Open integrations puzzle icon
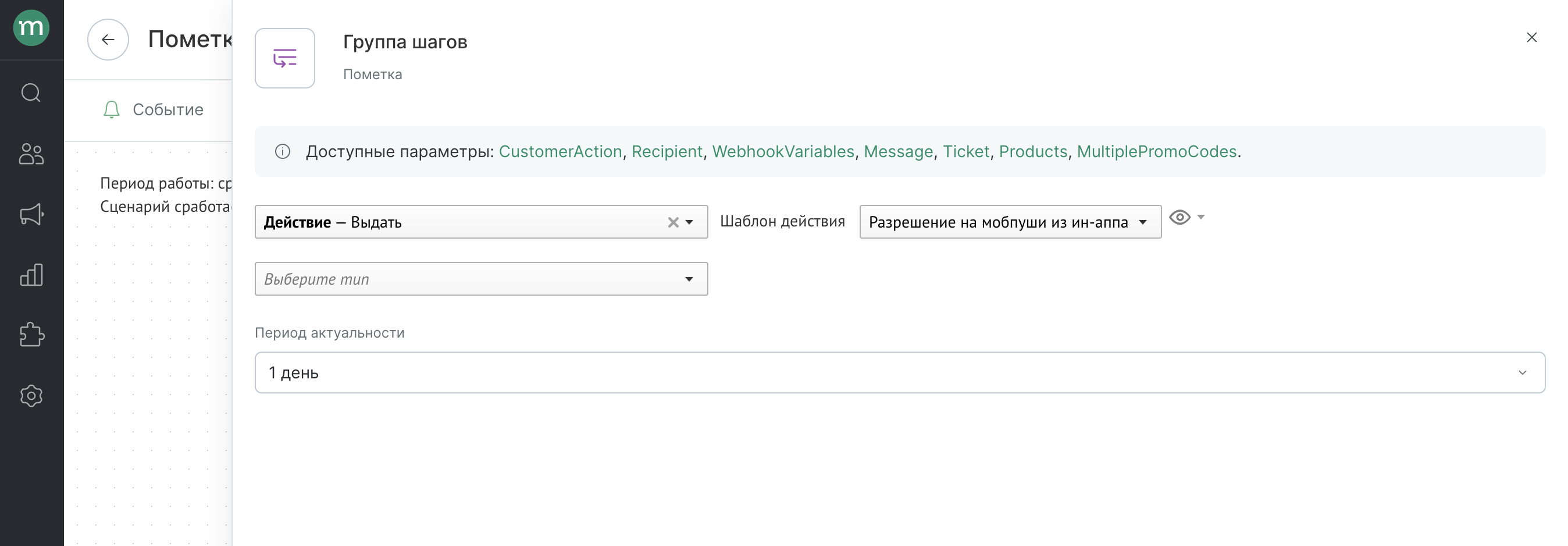This screenshot has height=546, width=1568. click(x=31, y=335)
